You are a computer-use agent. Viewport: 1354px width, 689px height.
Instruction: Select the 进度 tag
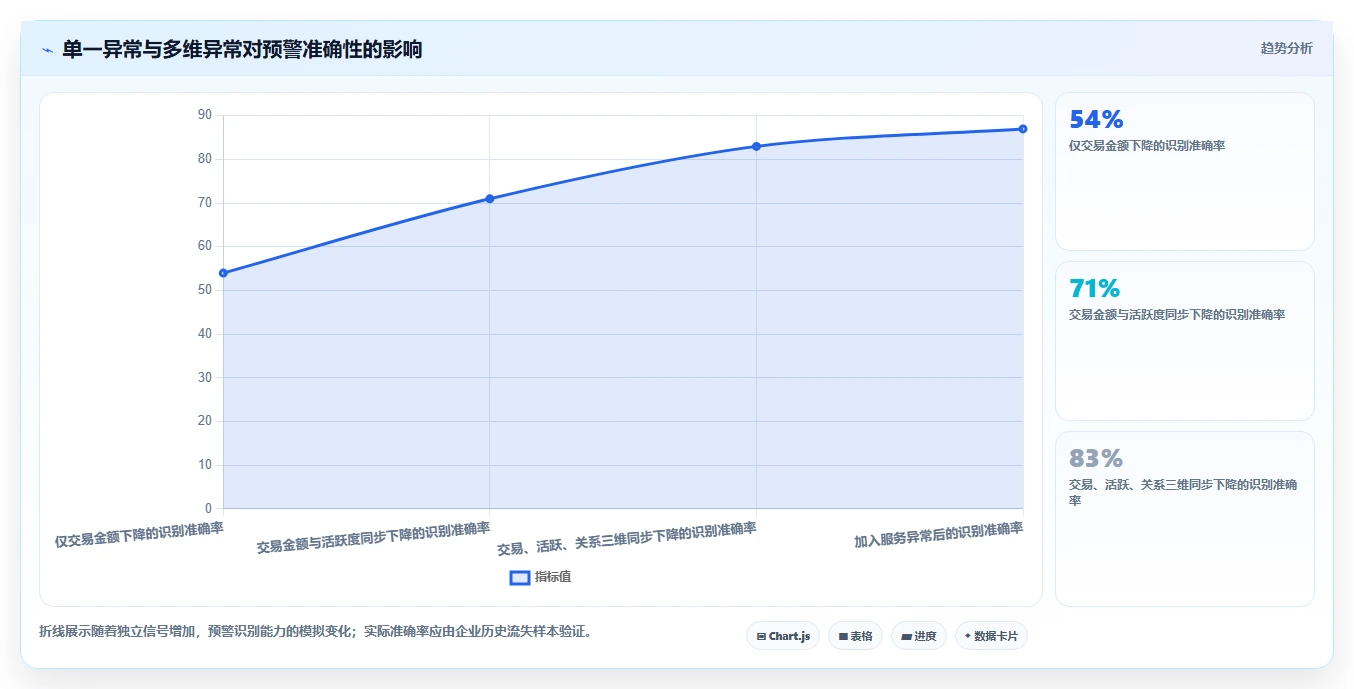tap(919, 636)
